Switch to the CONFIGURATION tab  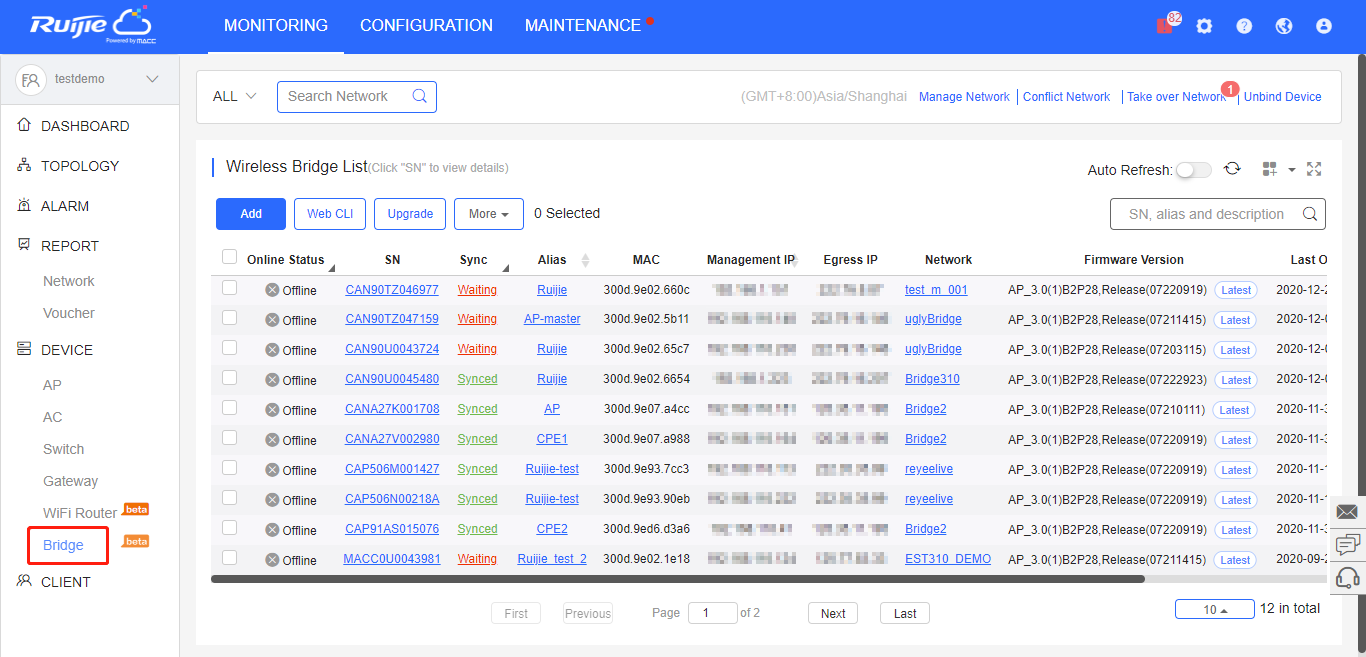[426, 26]
